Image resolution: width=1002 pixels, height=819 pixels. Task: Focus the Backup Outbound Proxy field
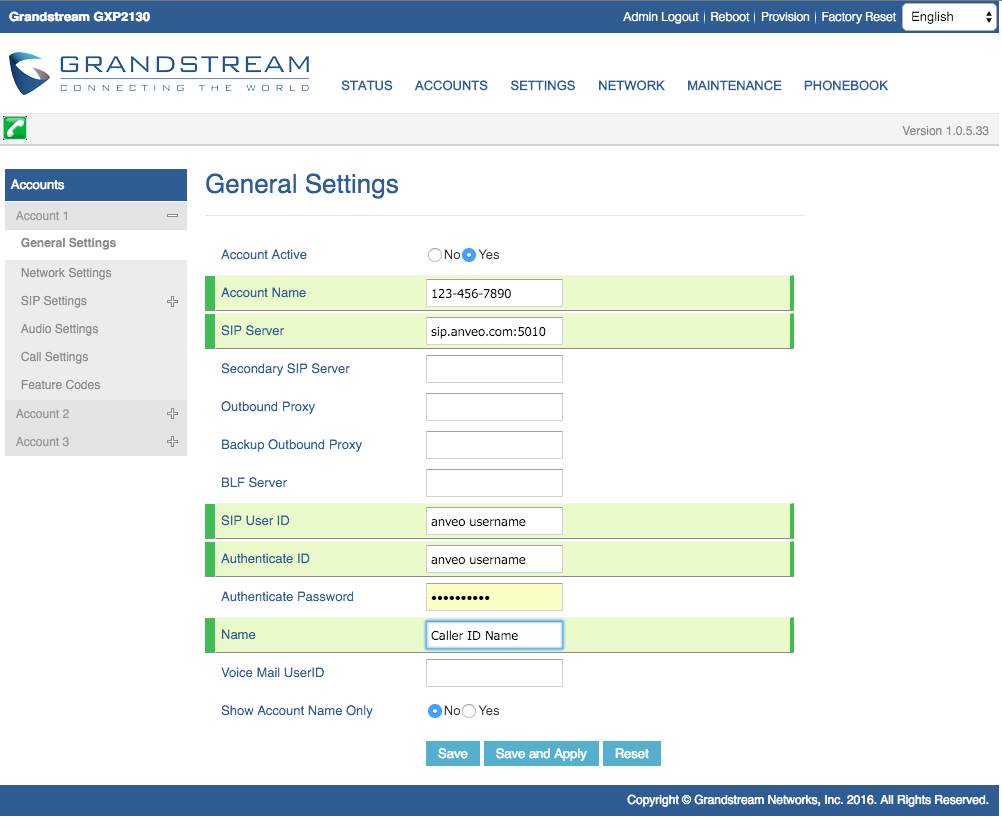click(494, 445)
